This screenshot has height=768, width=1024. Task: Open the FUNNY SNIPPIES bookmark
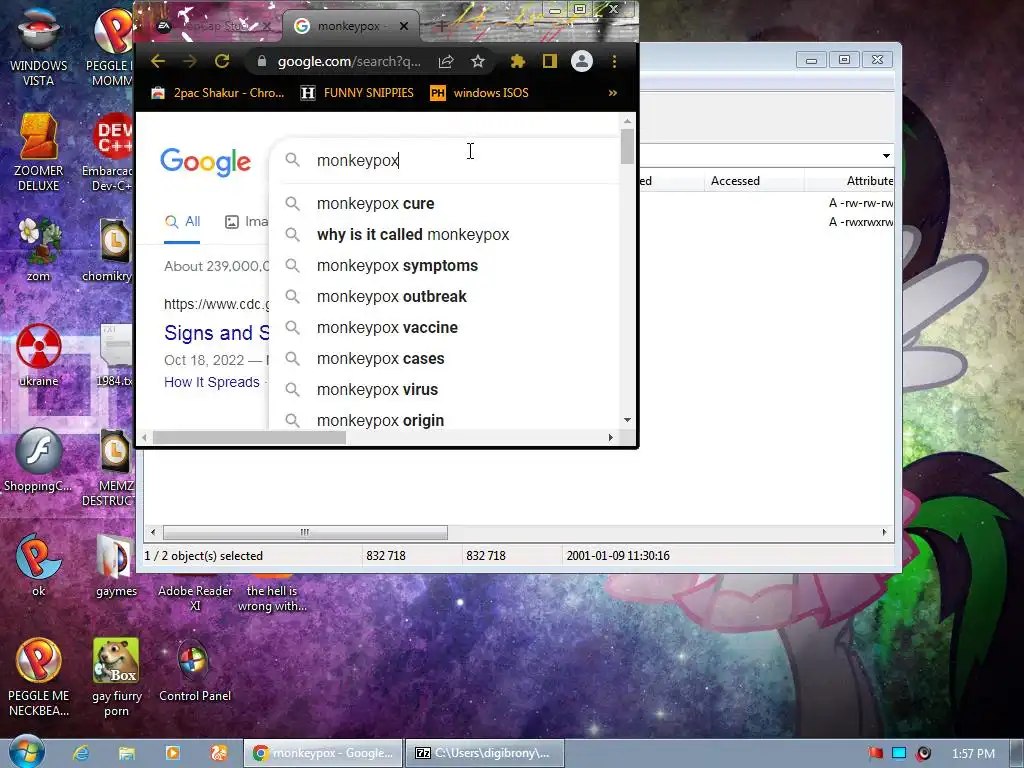[x=357, y=93]
